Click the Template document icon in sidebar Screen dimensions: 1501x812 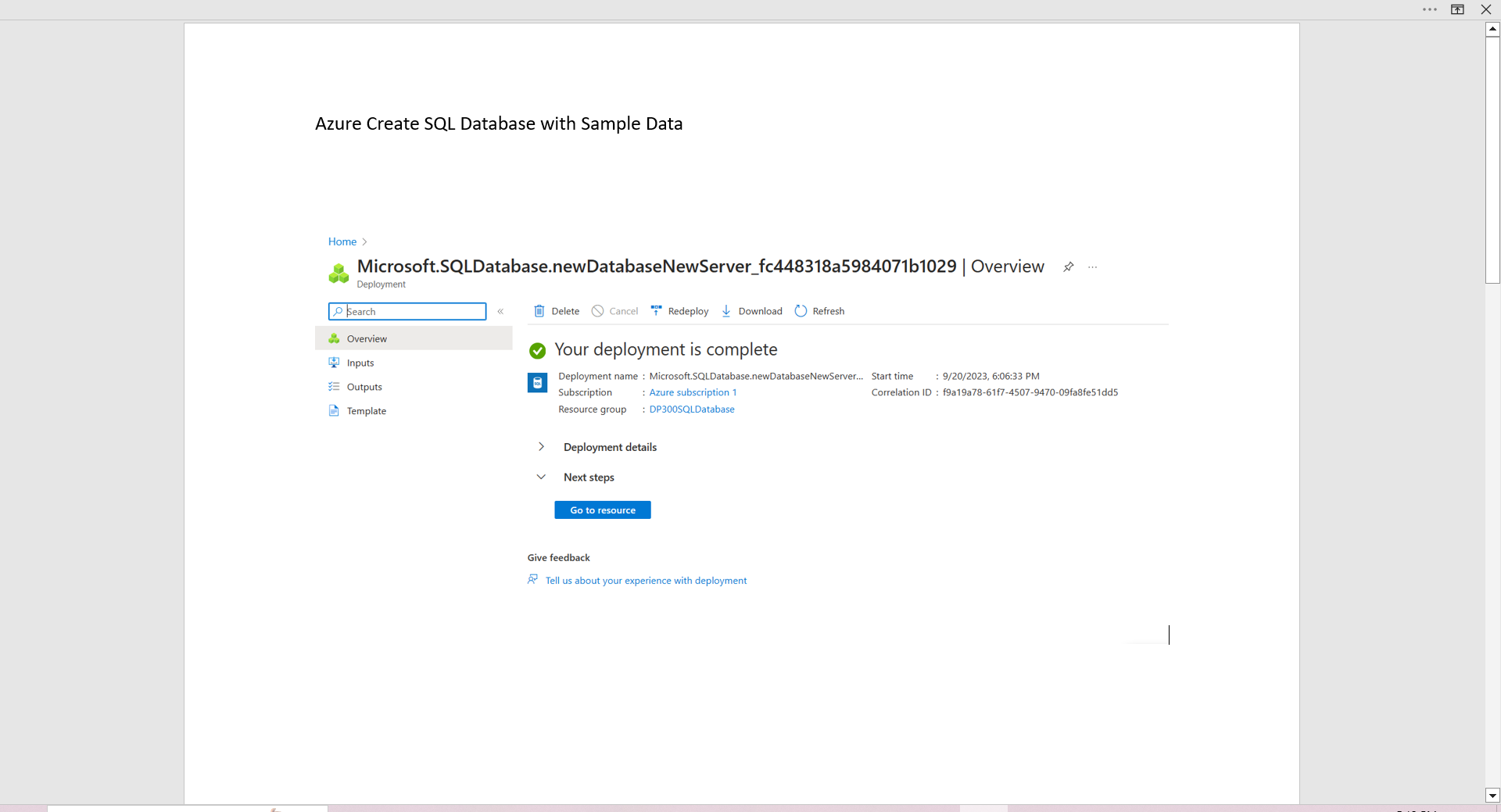(x=334, y=411)
